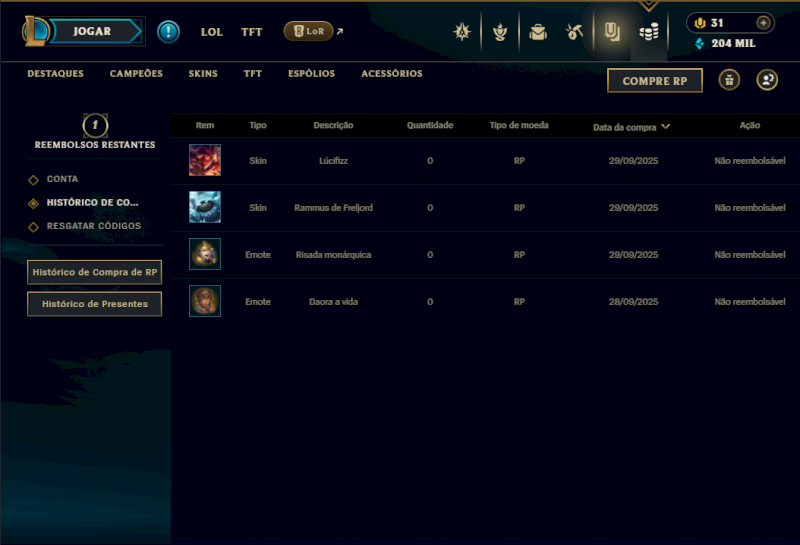
Task: Click the gift center icon
Action: (729, 80)
